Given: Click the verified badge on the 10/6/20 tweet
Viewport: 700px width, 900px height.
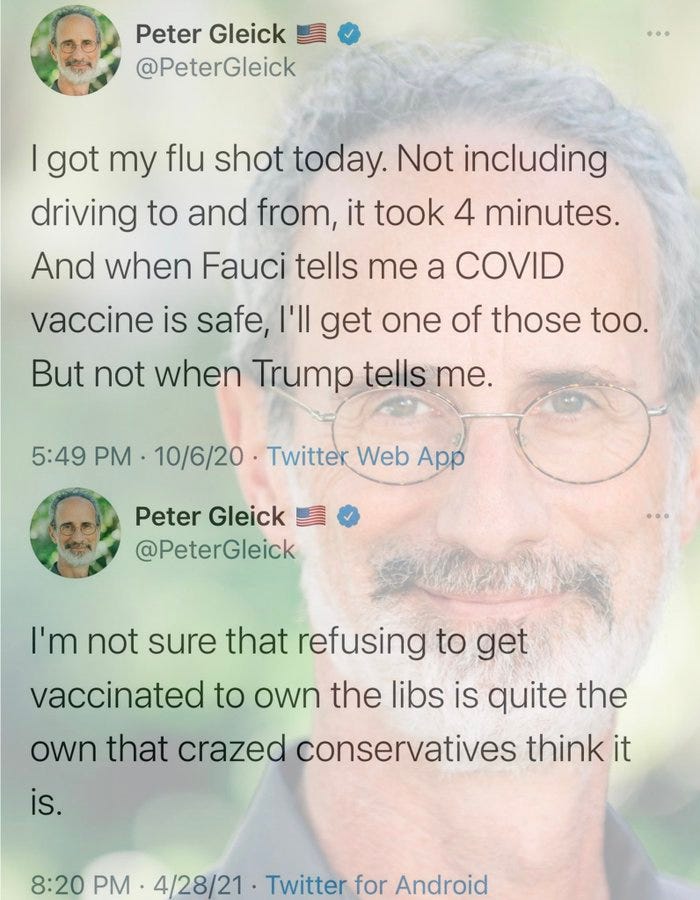Looking at the screenshot, I should [x=348, y=34].
